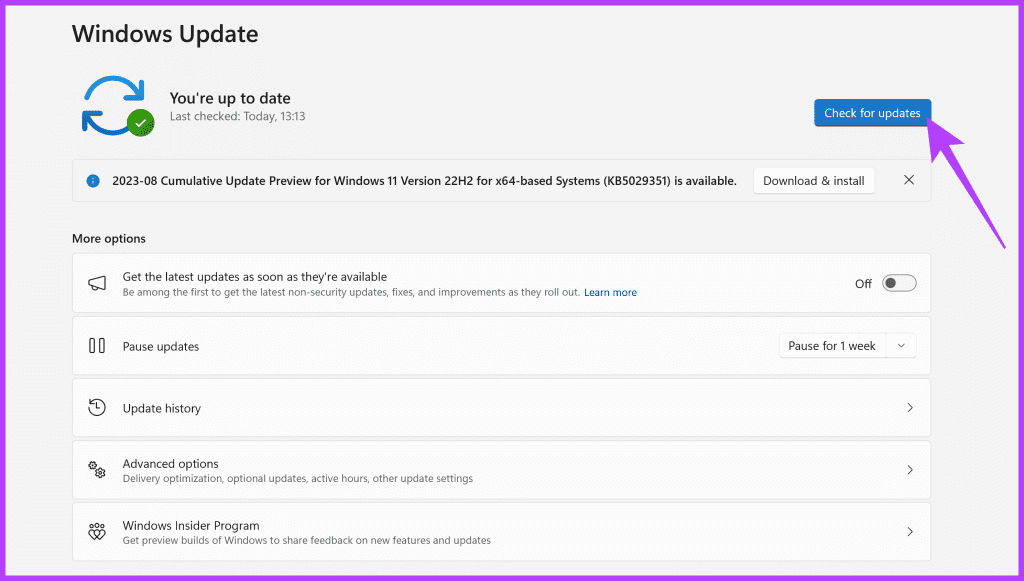
Task: Click the Check for updates button
Action: pyautogui.click(x=872, y=113)
